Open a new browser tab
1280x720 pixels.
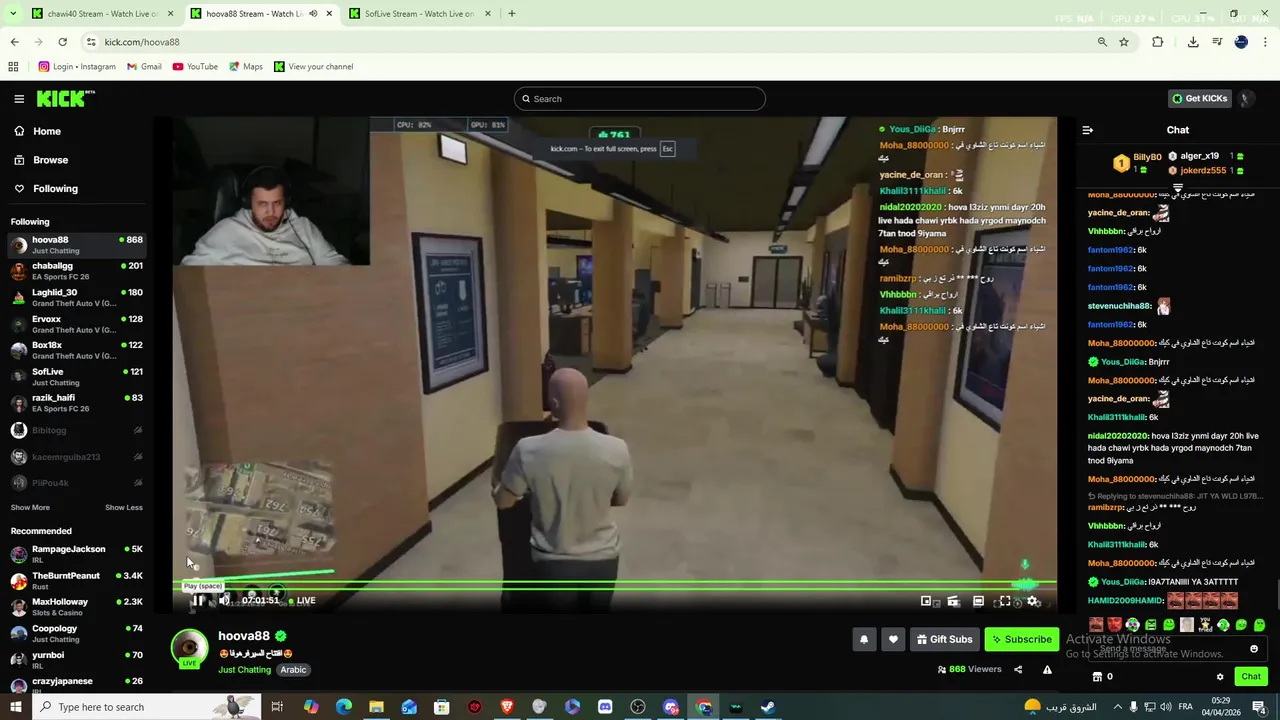(511, 14)
